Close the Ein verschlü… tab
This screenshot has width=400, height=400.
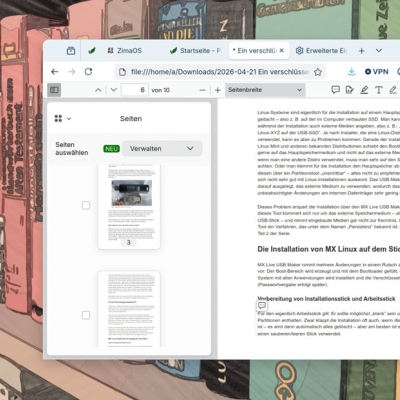[x=282, y=50]
